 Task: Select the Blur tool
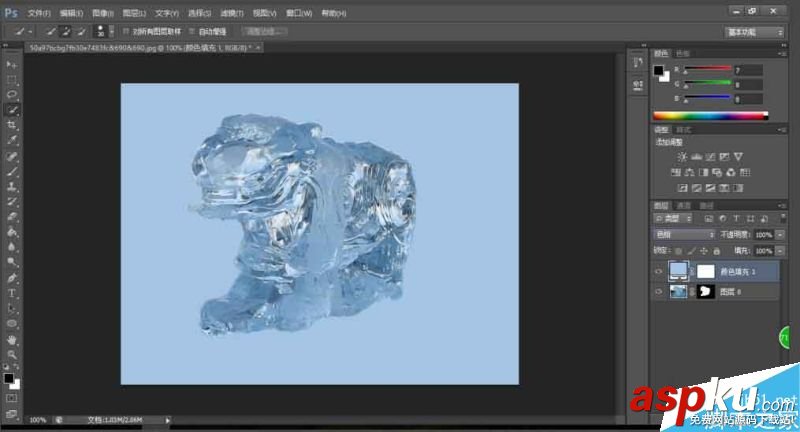coord(12,247)
